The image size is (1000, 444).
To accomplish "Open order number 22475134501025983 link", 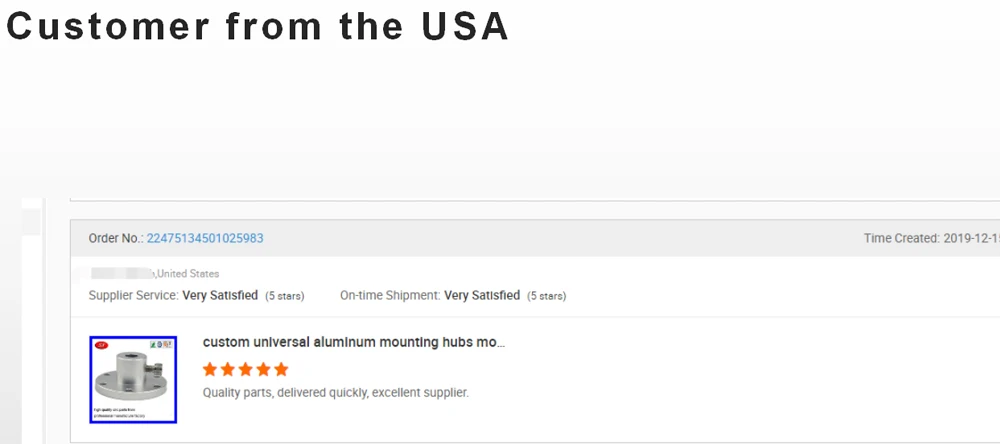I will (205, 238).
